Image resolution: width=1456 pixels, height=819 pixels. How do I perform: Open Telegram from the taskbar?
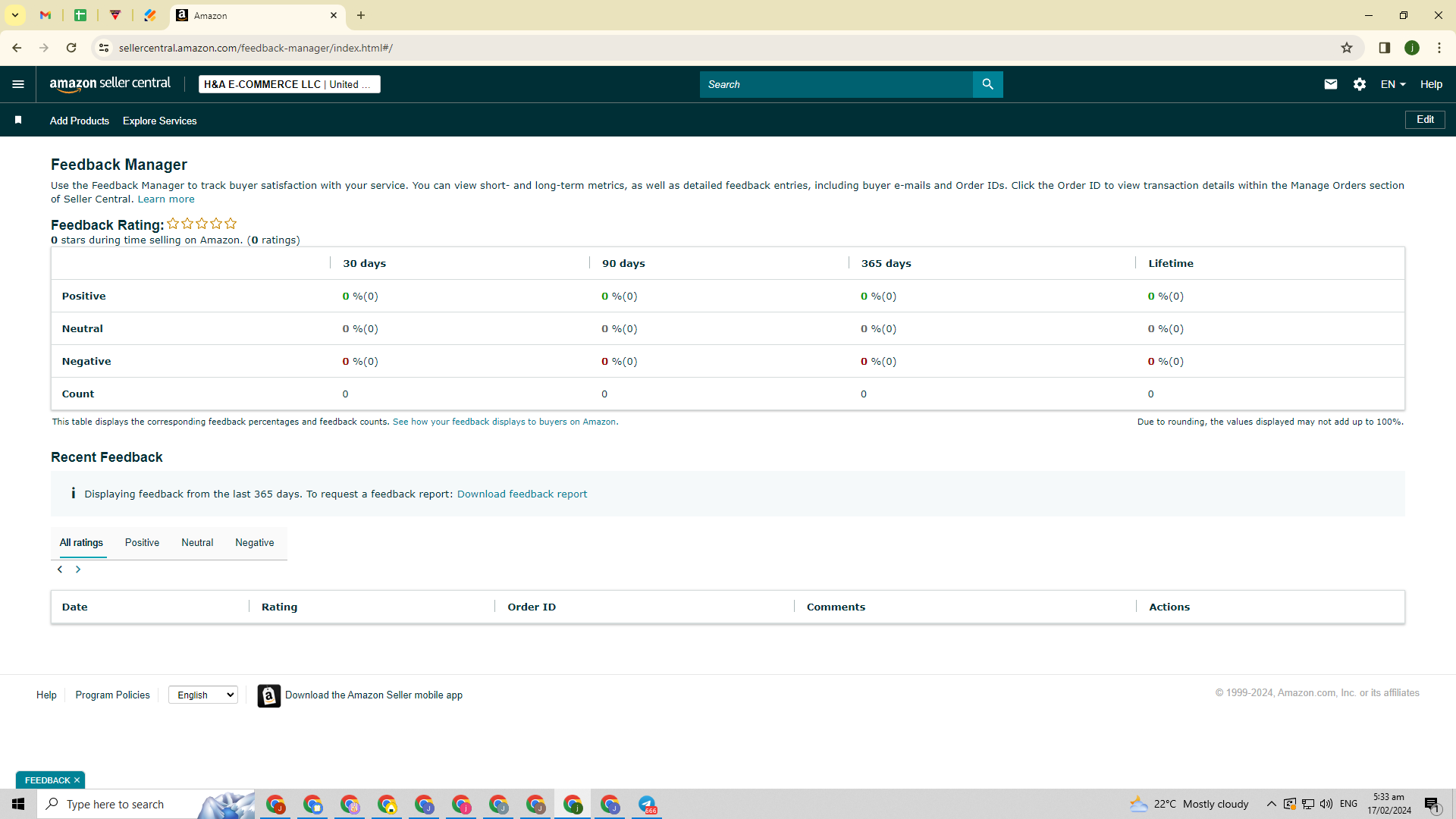(647, 804)
